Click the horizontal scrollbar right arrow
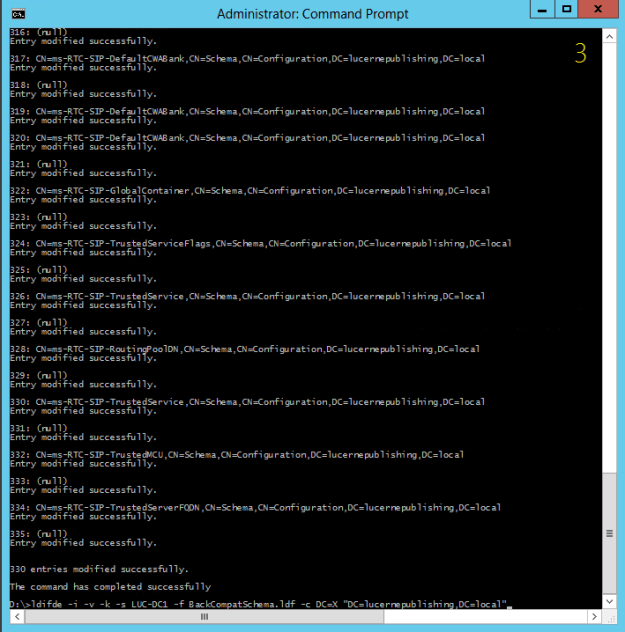625x632 pixels. point(596,617)
